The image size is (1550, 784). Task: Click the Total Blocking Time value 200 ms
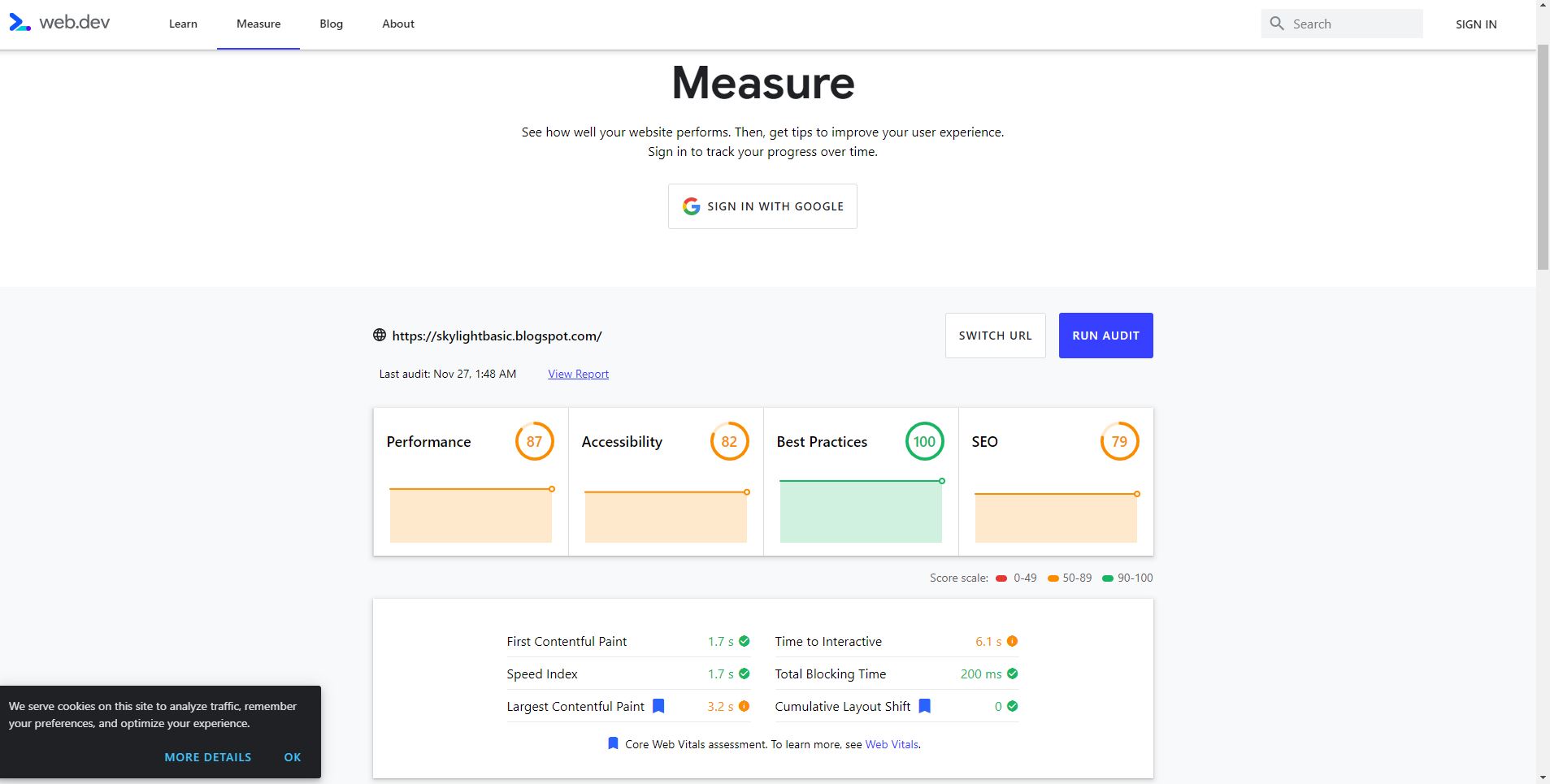[981, 674]
